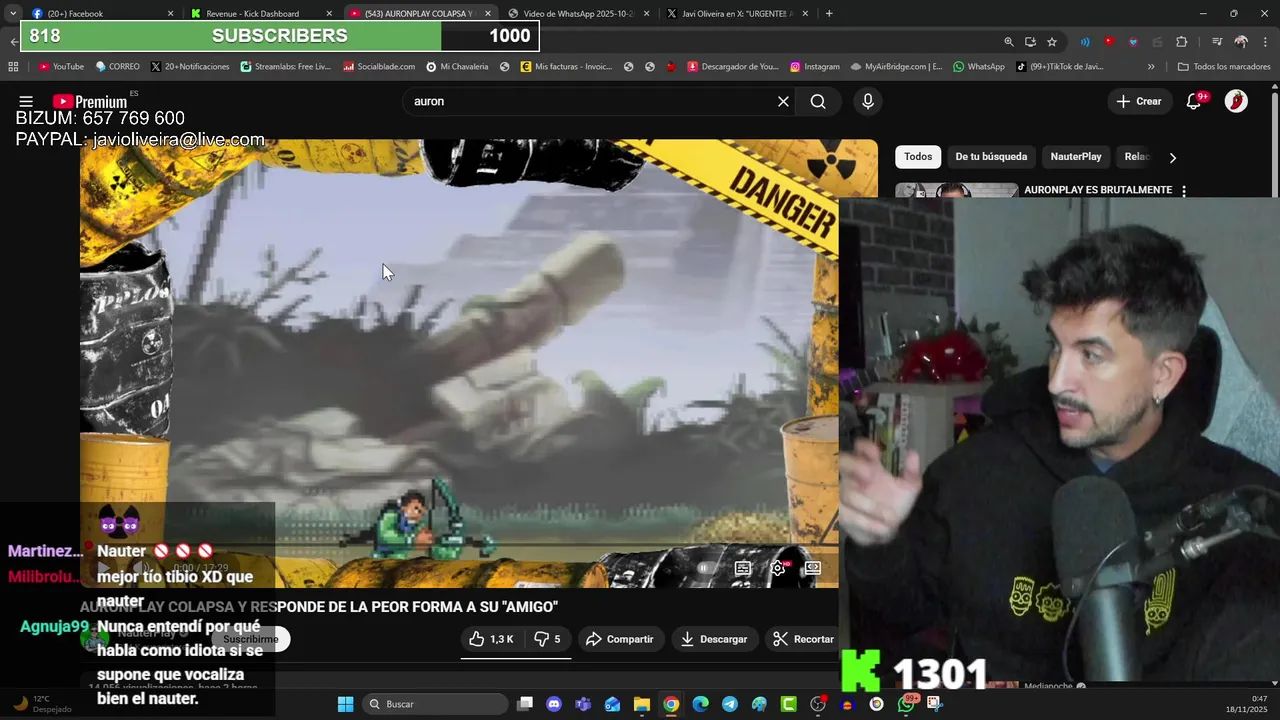Open the player settings gear
This screenshot has width=1280, height=720.
(778, 568)
